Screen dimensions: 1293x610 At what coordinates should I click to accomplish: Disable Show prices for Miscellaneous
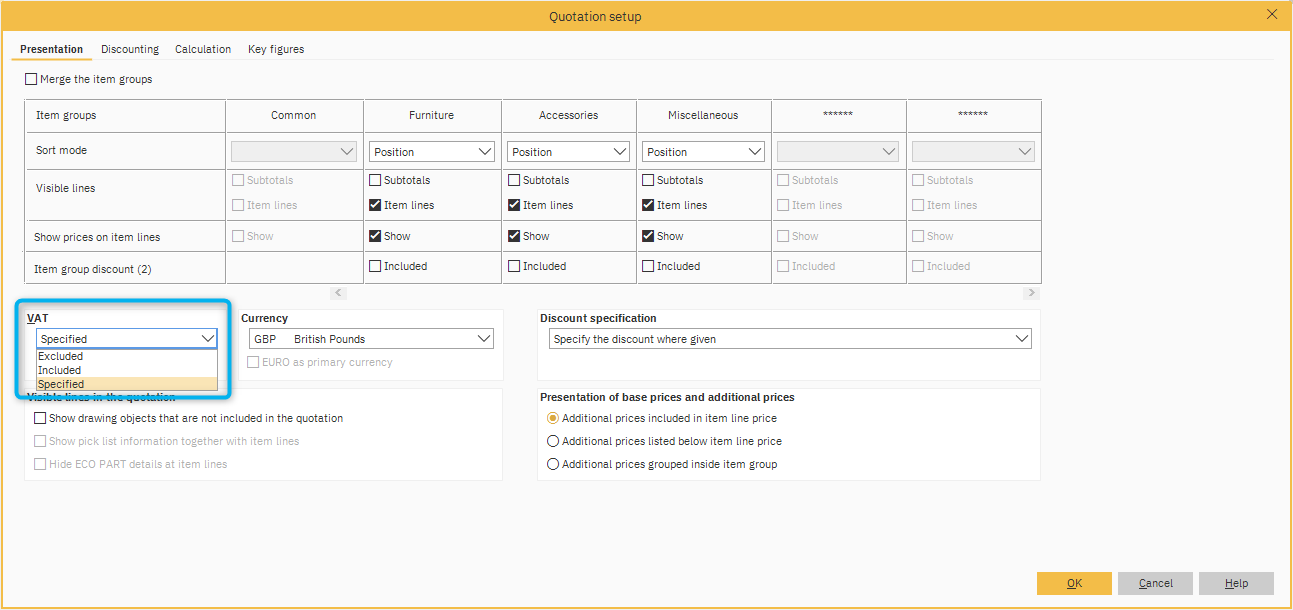648,237
